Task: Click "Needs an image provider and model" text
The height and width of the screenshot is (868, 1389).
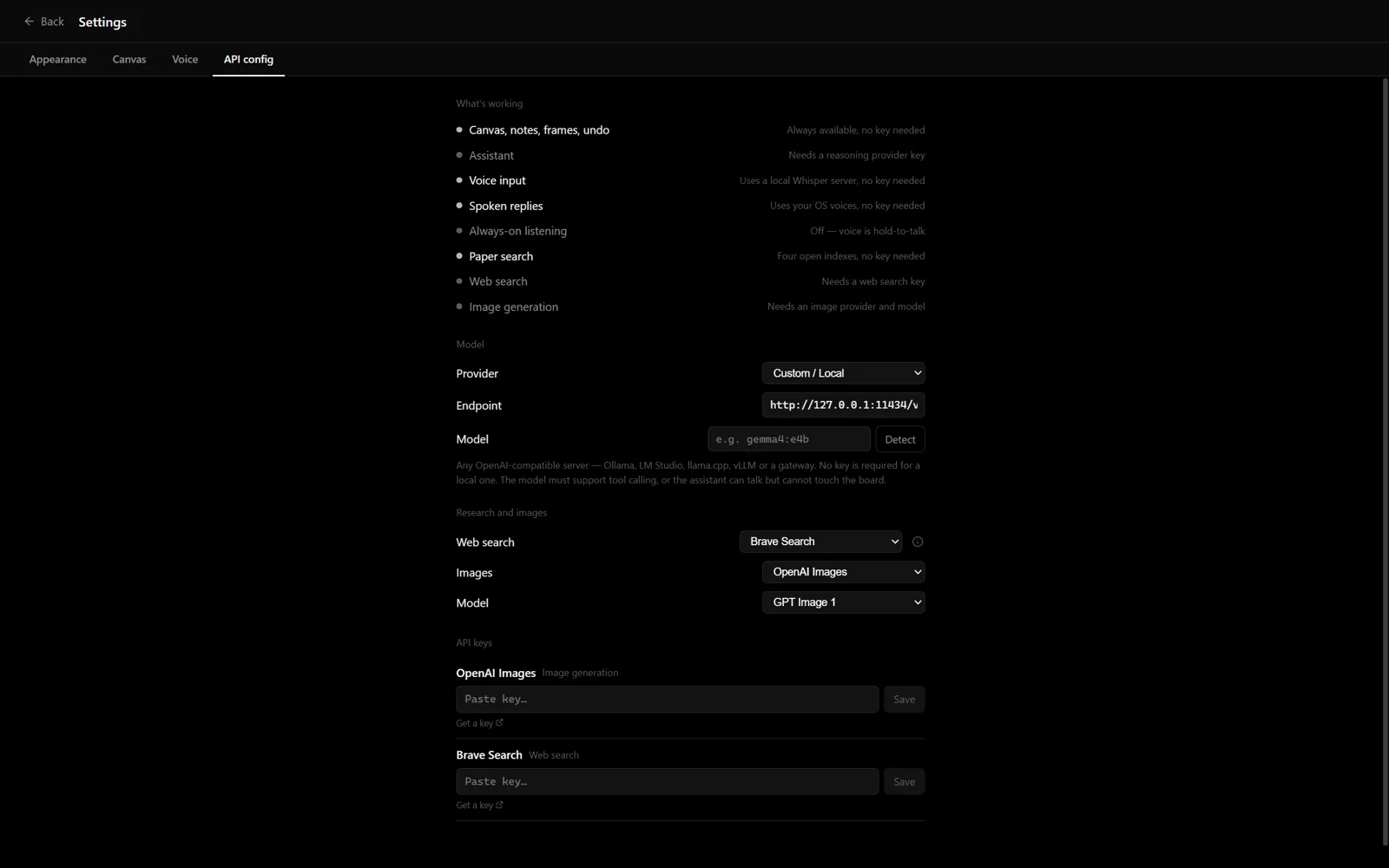Action: click(846, 306)
